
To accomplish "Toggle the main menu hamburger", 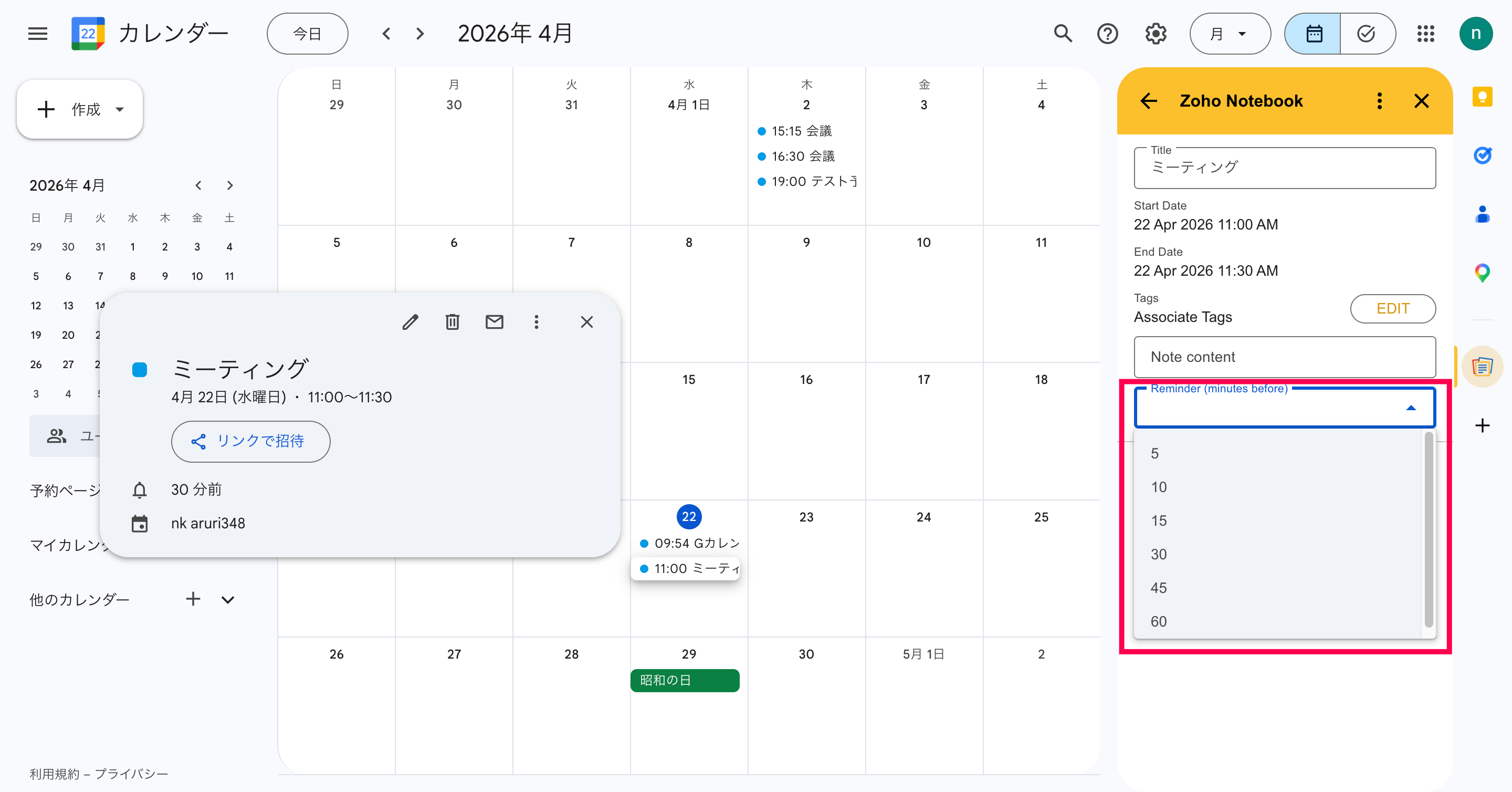I will 38,34.
